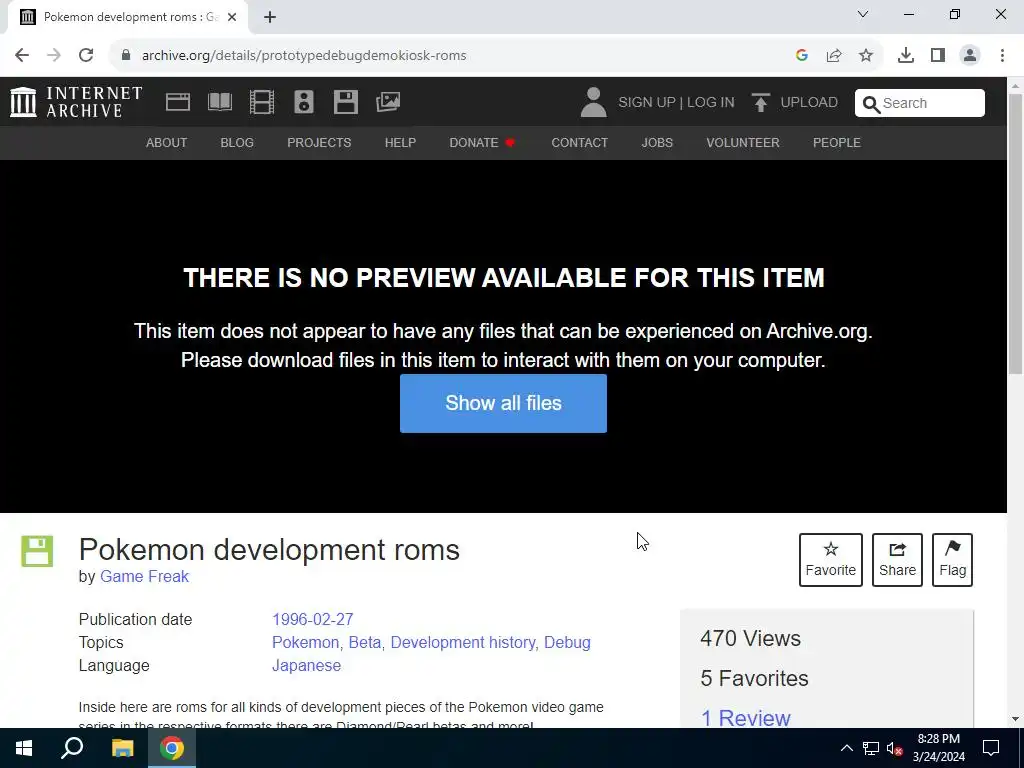Open the BLOG menu item
The width and height of the screenshot is (1024, 768).
pos(237,142)
